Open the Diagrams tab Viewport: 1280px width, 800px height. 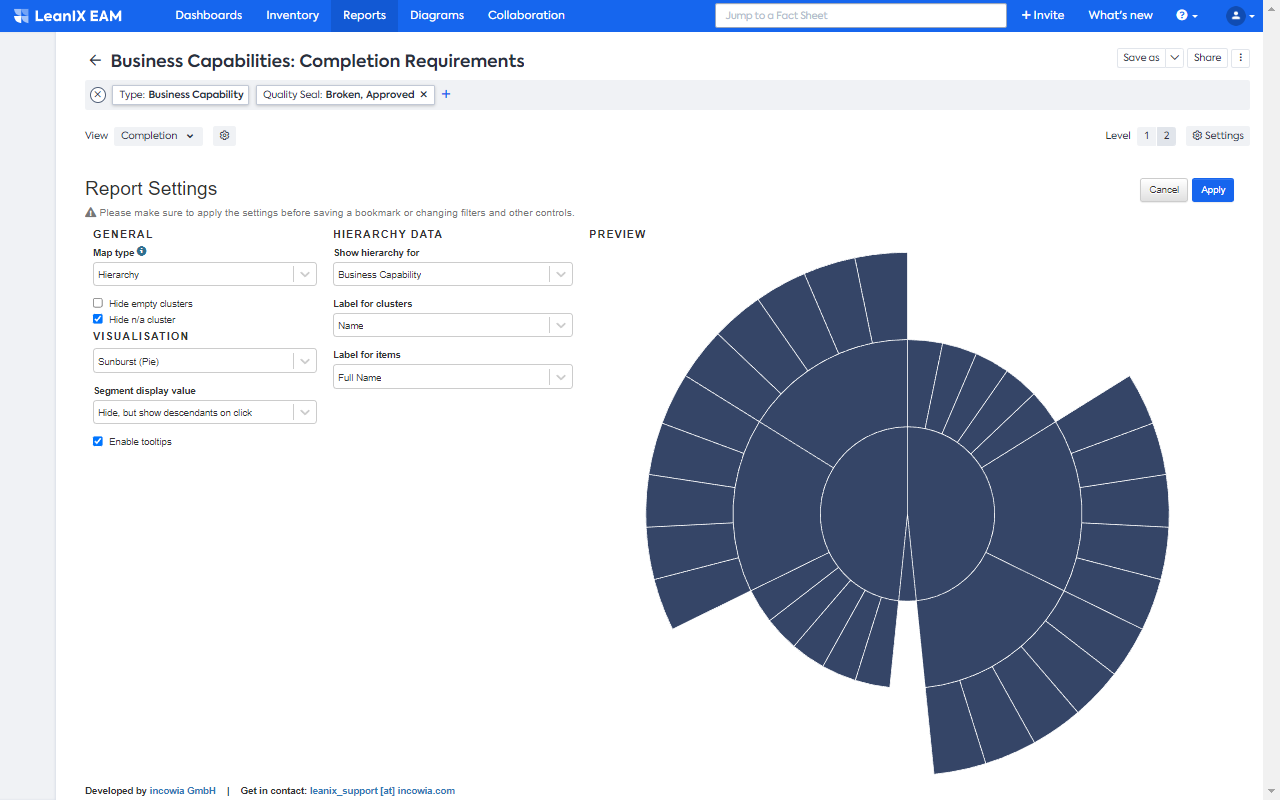(437, 16)
